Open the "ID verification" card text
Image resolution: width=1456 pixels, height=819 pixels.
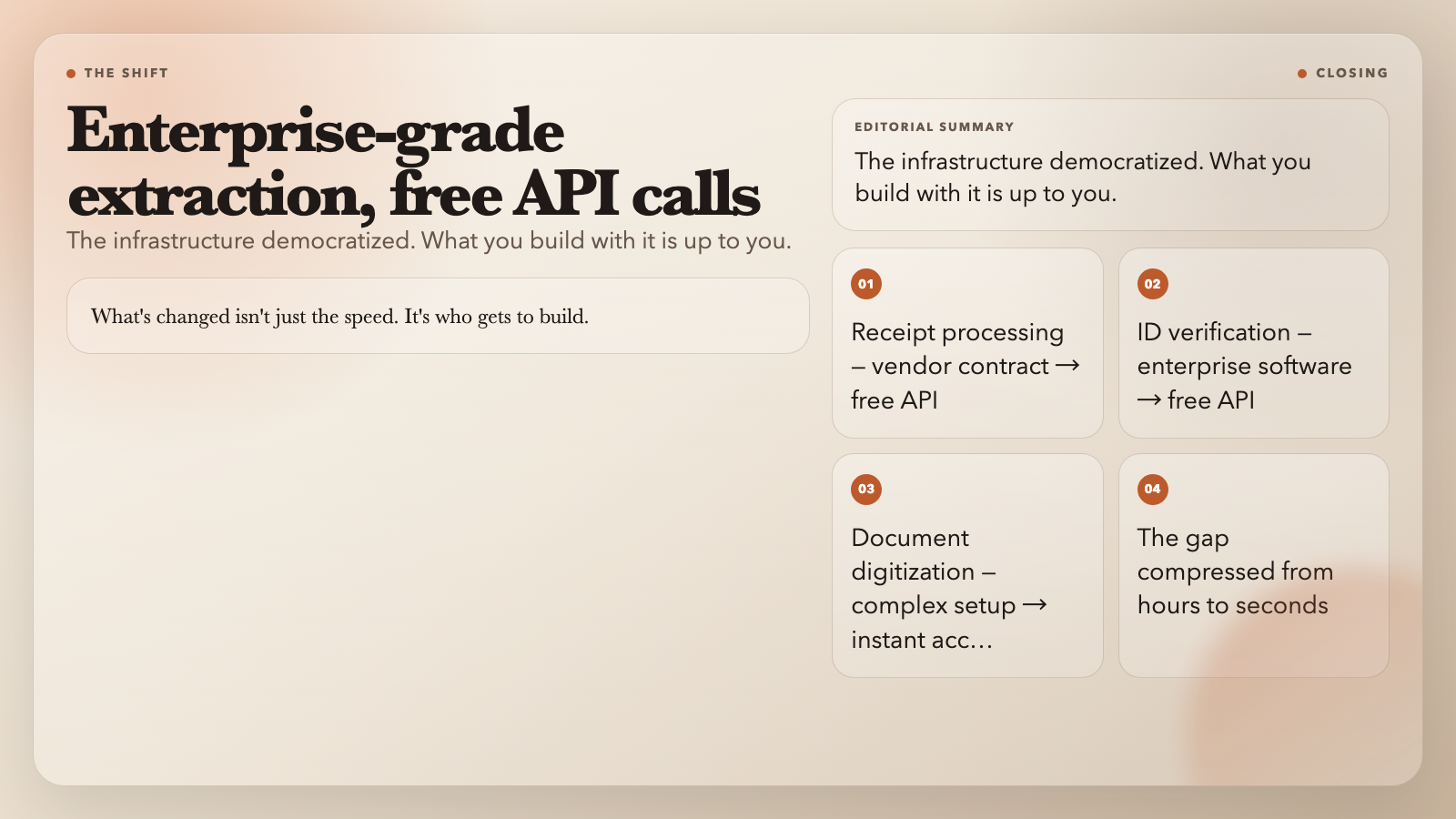(1245, 366)
